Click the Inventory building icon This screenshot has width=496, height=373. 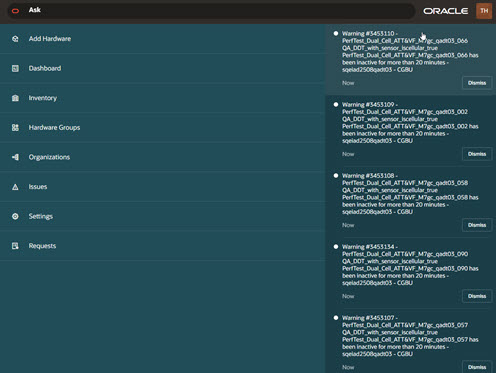15,98
